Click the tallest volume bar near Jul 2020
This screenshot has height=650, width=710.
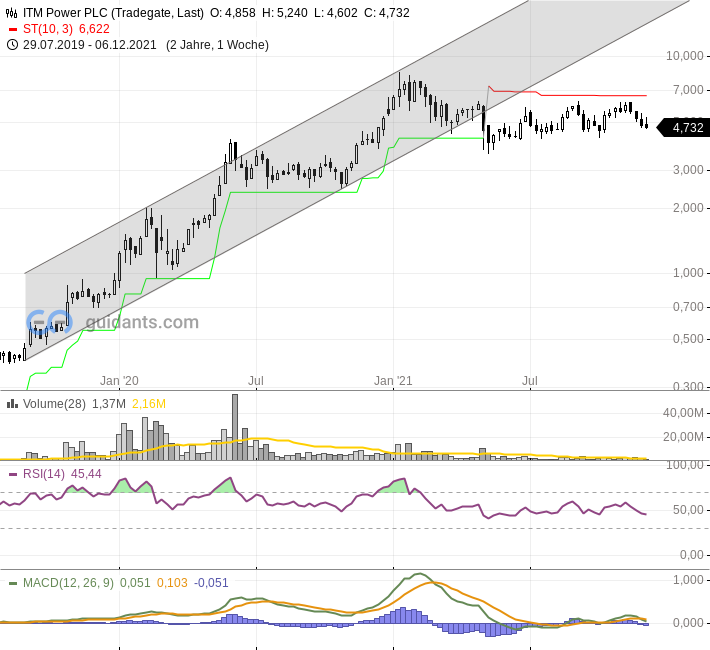(235, 427)
